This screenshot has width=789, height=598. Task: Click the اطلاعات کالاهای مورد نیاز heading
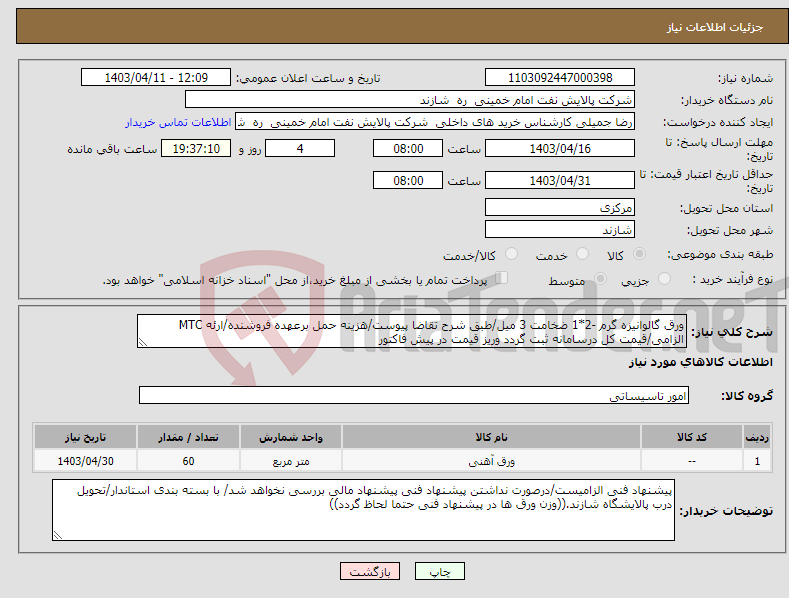point(700,362)
